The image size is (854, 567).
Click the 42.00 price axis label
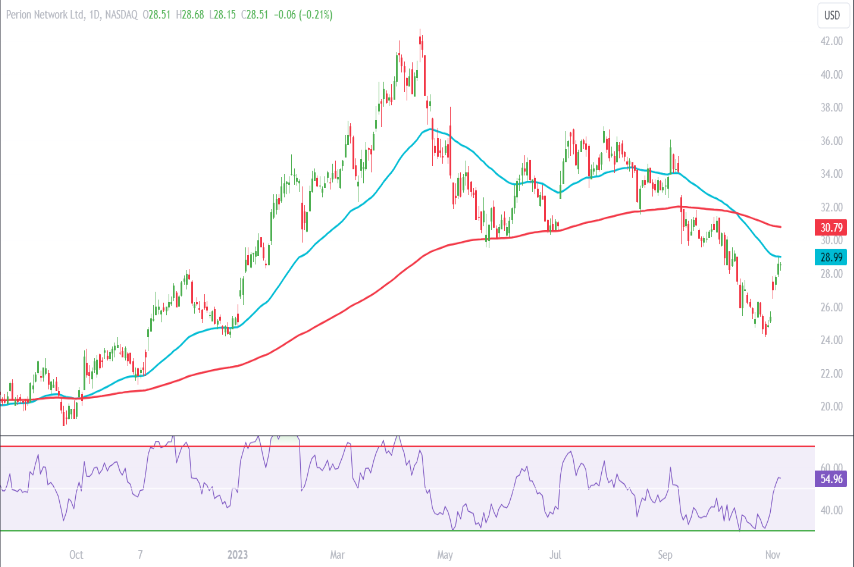832,41
